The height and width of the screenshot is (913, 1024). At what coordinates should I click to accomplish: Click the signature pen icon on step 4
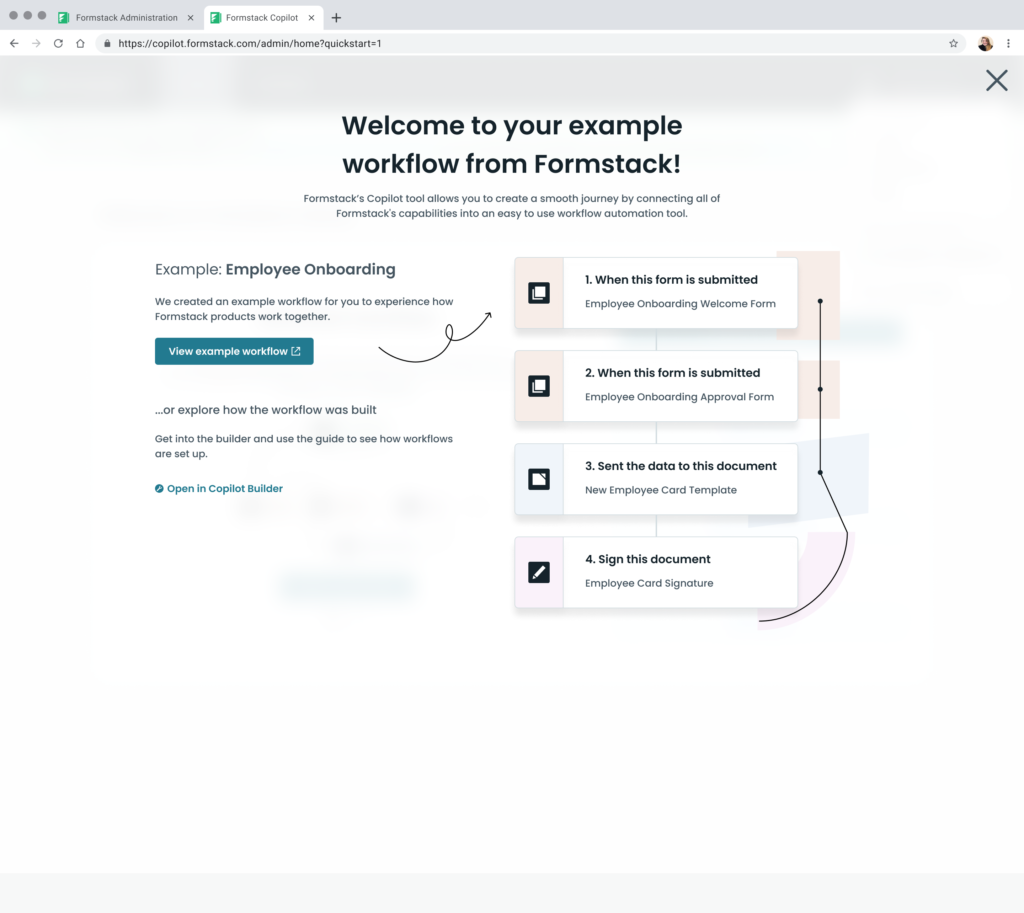[x=539, y=572]
